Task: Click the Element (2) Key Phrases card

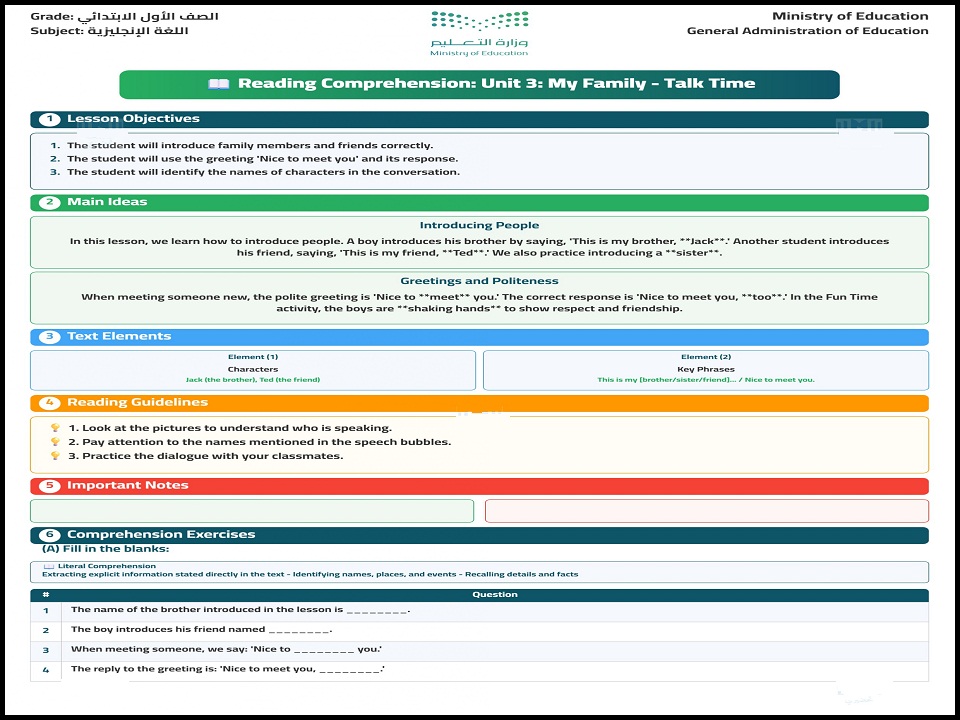Action: click(706, 370)
